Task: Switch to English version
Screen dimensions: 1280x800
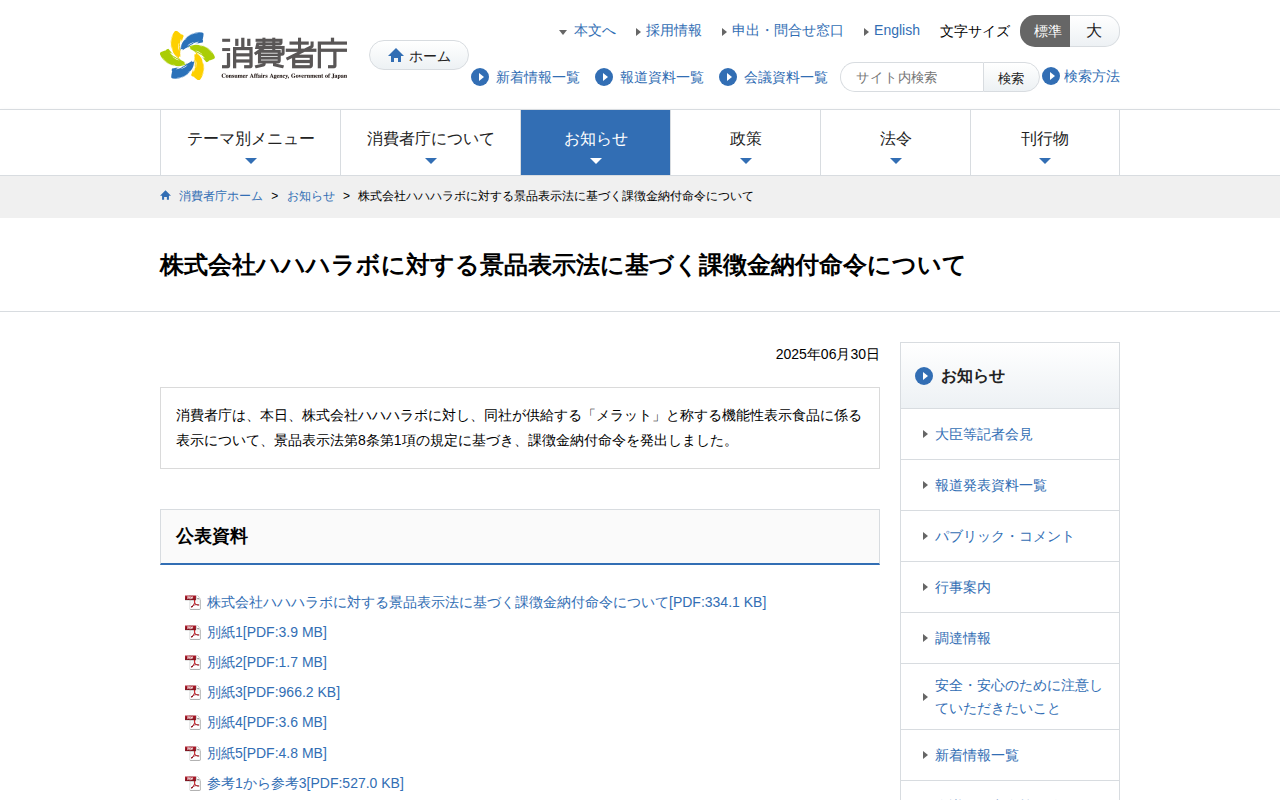Action: click(x=897, y=31)
